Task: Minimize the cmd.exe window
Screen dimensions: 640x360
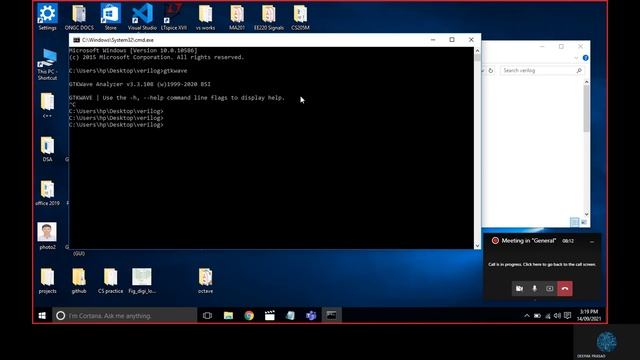Action: (433, 40)
